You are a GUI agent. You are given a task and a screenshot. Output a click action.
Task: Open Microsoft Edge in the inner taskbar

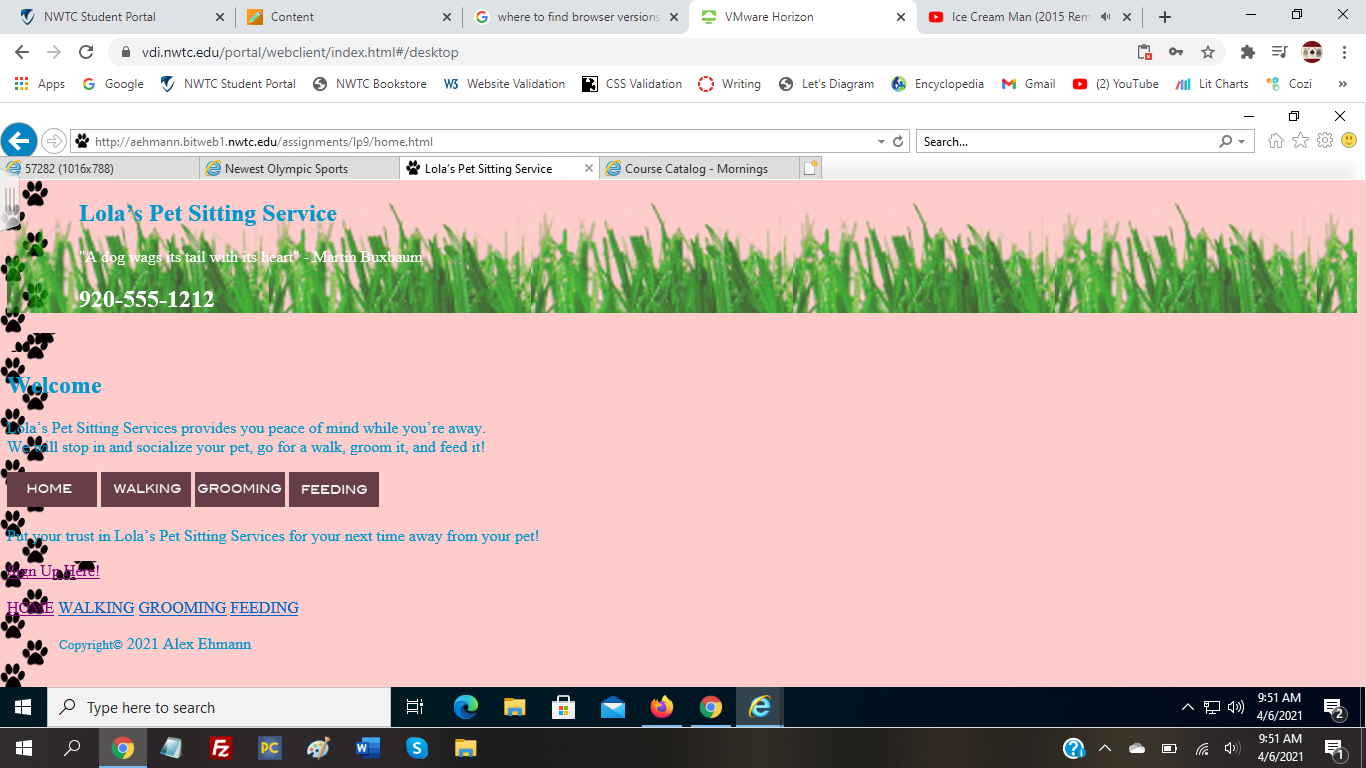[466, 708]
